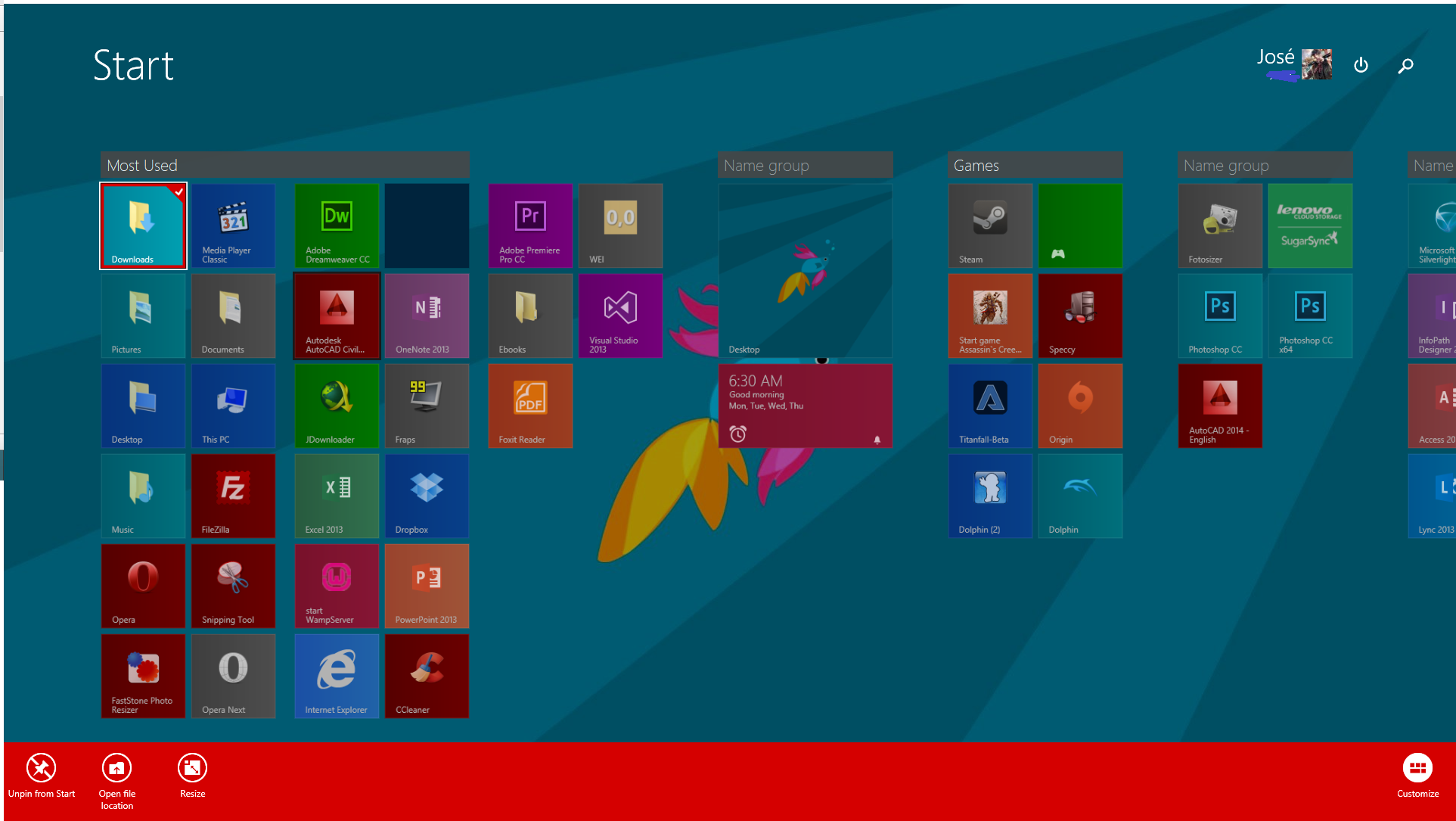The image size is (1456, 821).
Task: Open Foxit Reader
Action: pos(529,406)
